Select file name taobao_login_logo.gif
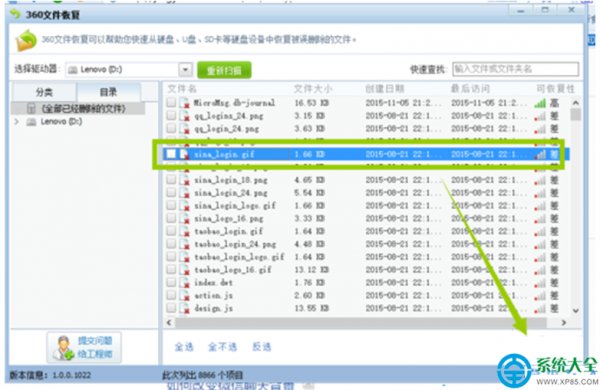Image resolution: width=600 pixels, height=390 pixels. pos(239,257)
